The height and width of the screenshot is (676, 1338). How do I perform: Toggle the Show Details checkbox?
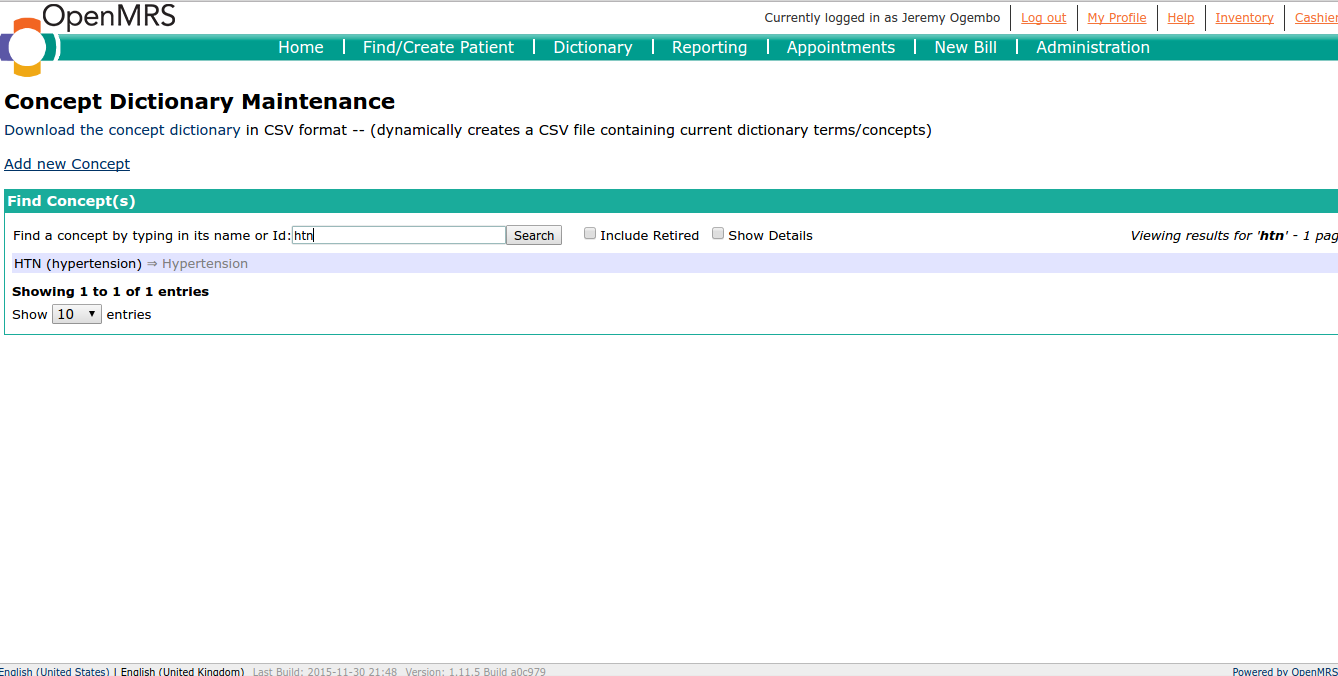718,234
